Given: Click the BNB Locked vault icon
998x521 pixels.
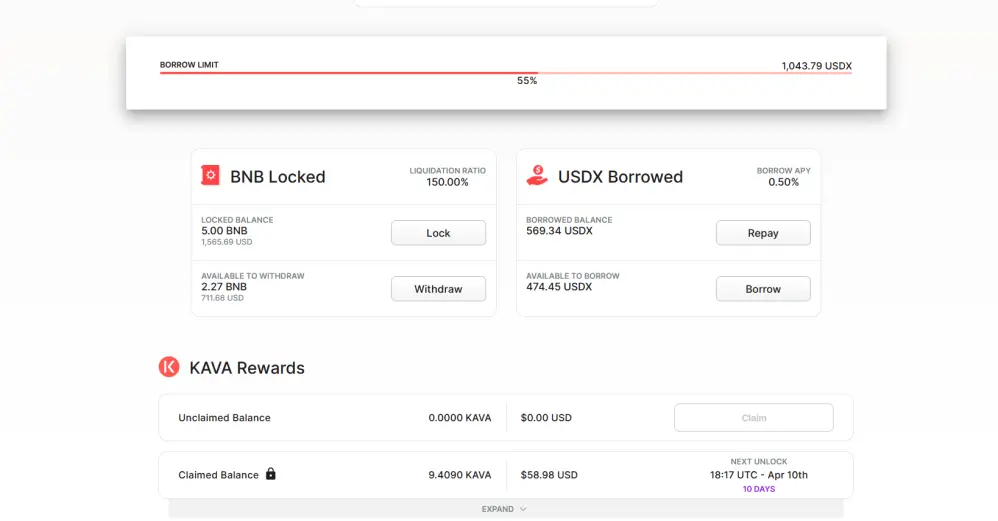Looking at the screenshot, I should (210, 175).
